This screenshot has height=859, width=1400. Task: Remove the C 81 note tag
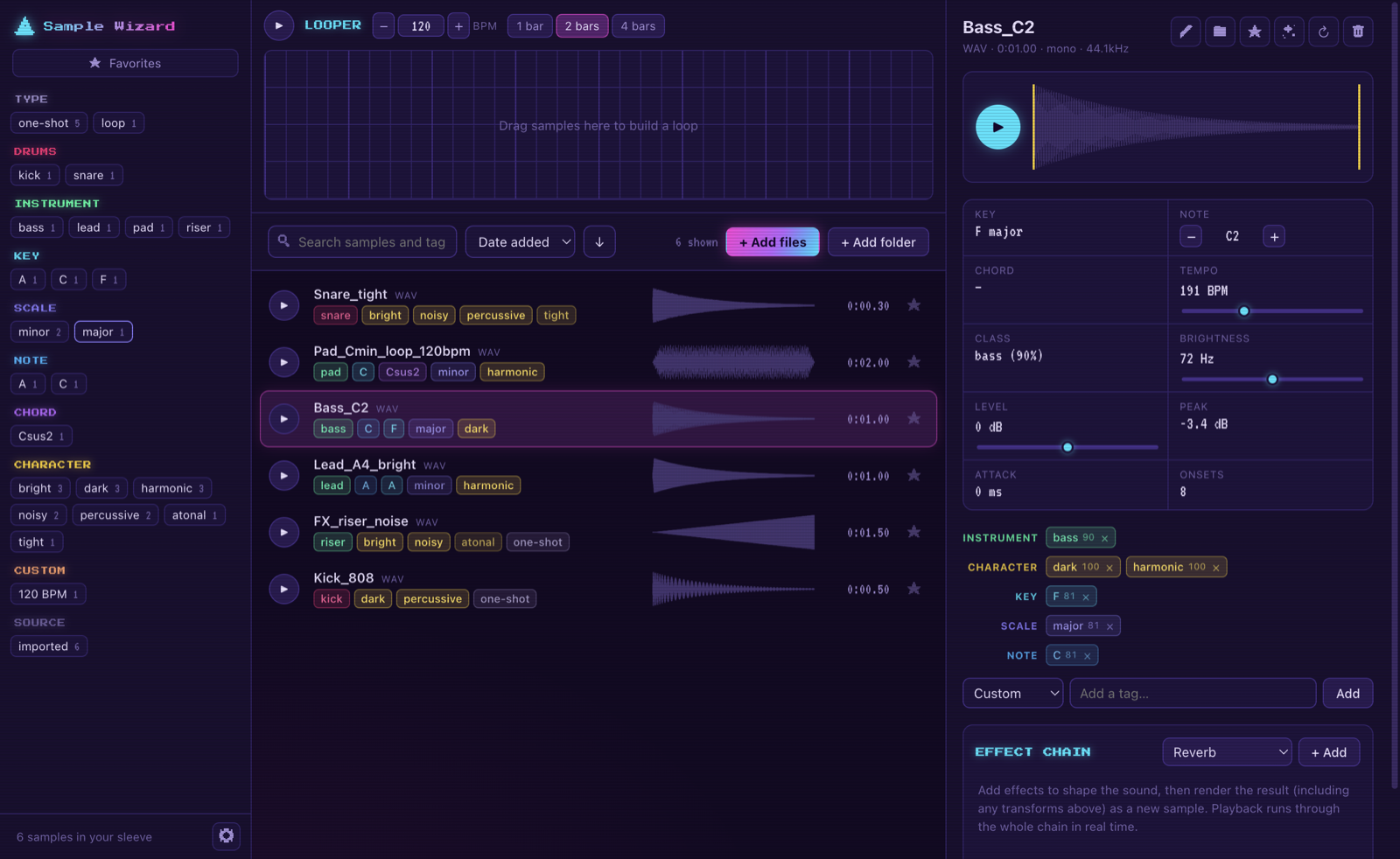pos(1088,655)
